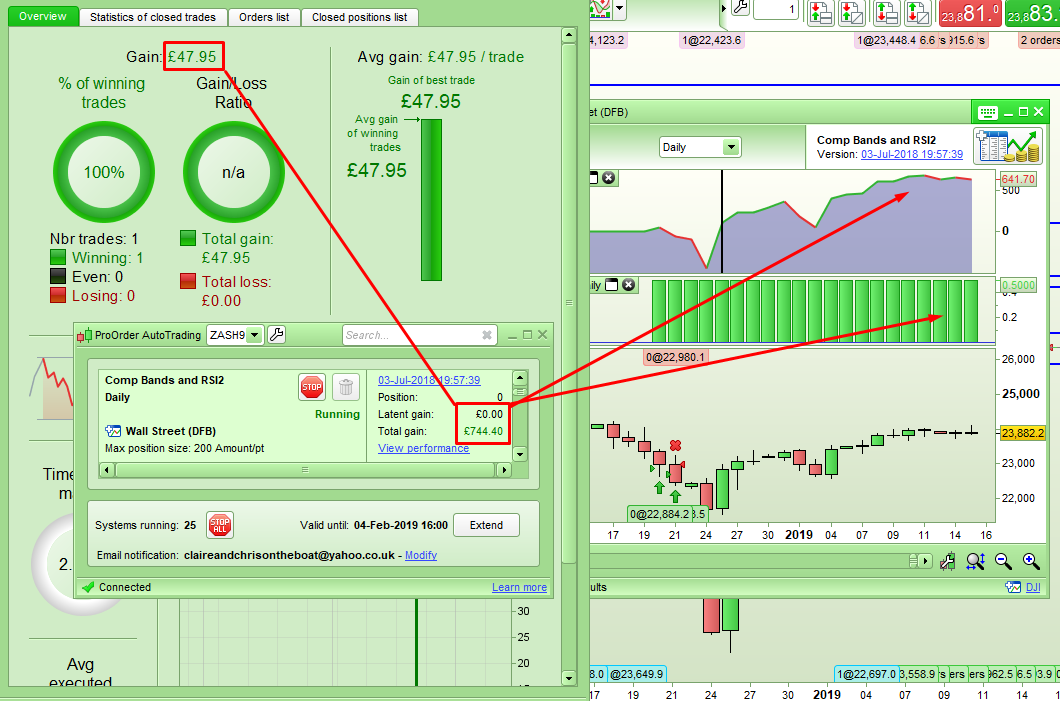Click the red cross marker on chart
1060x701 pixels.
675,445
